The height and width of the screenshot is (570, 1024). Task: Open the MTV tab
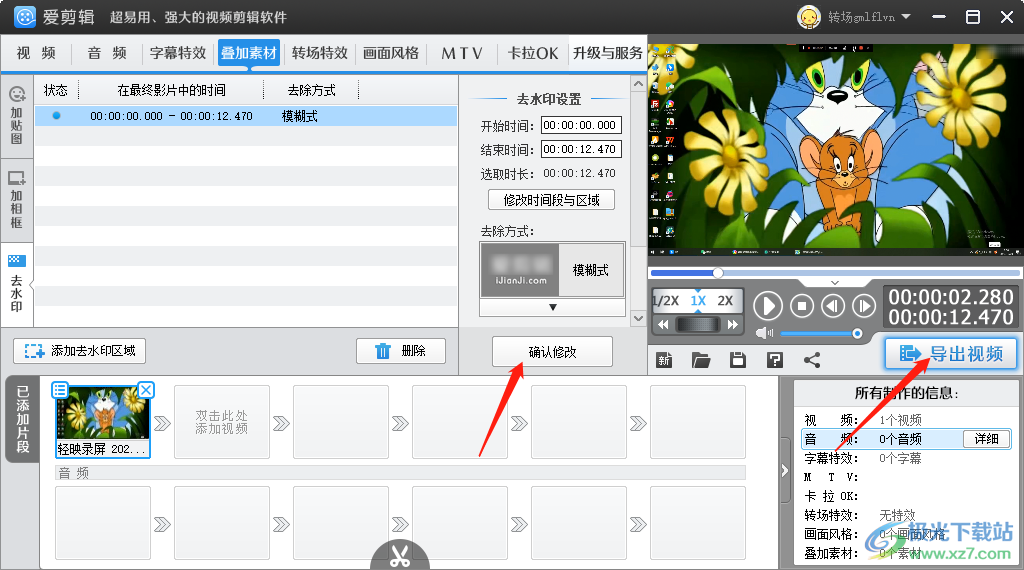click(x=462, y=53)
